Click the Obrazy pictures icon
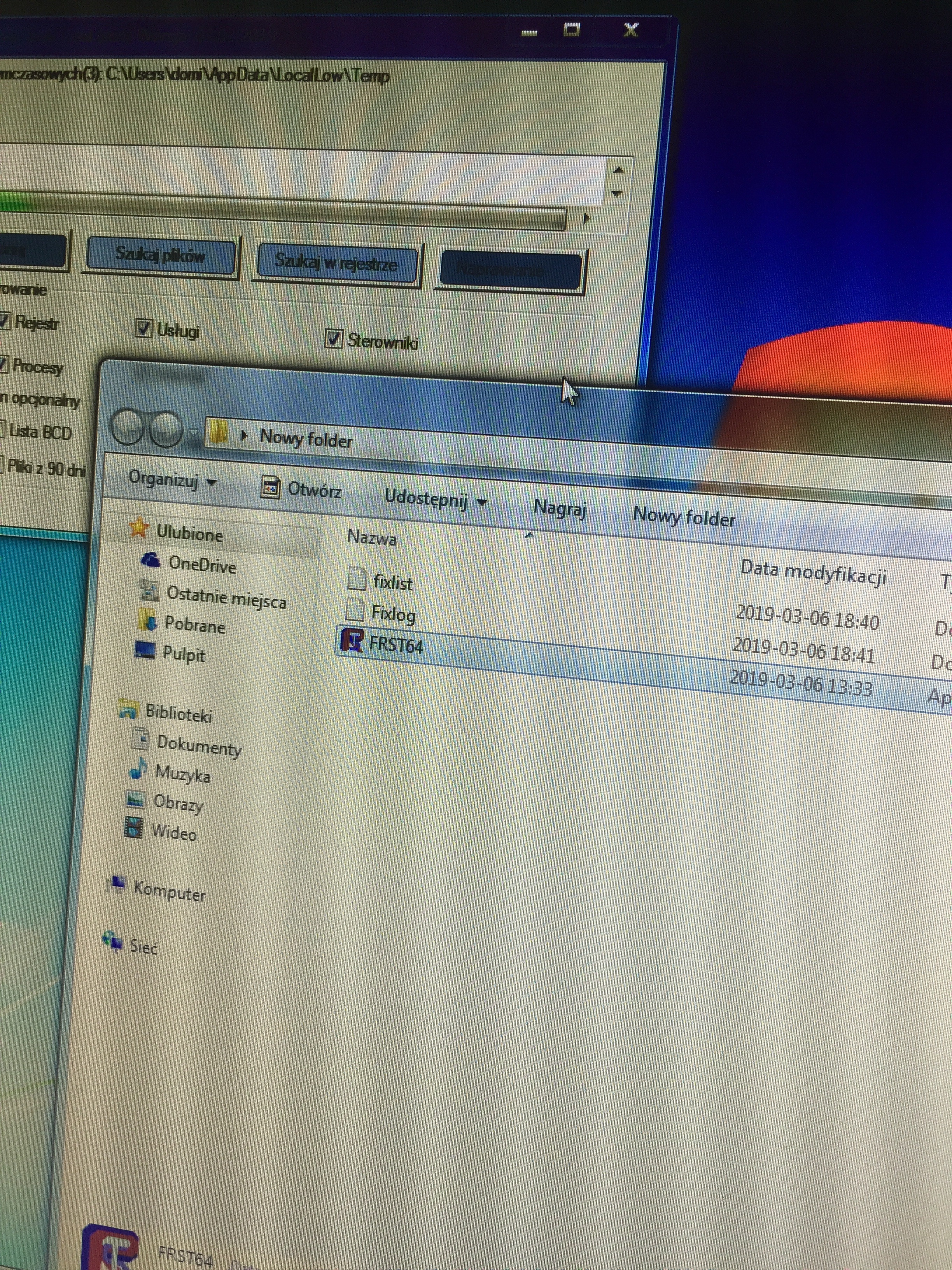The image size is (952, 1270). pyautogui.click(x=136, y=799)
